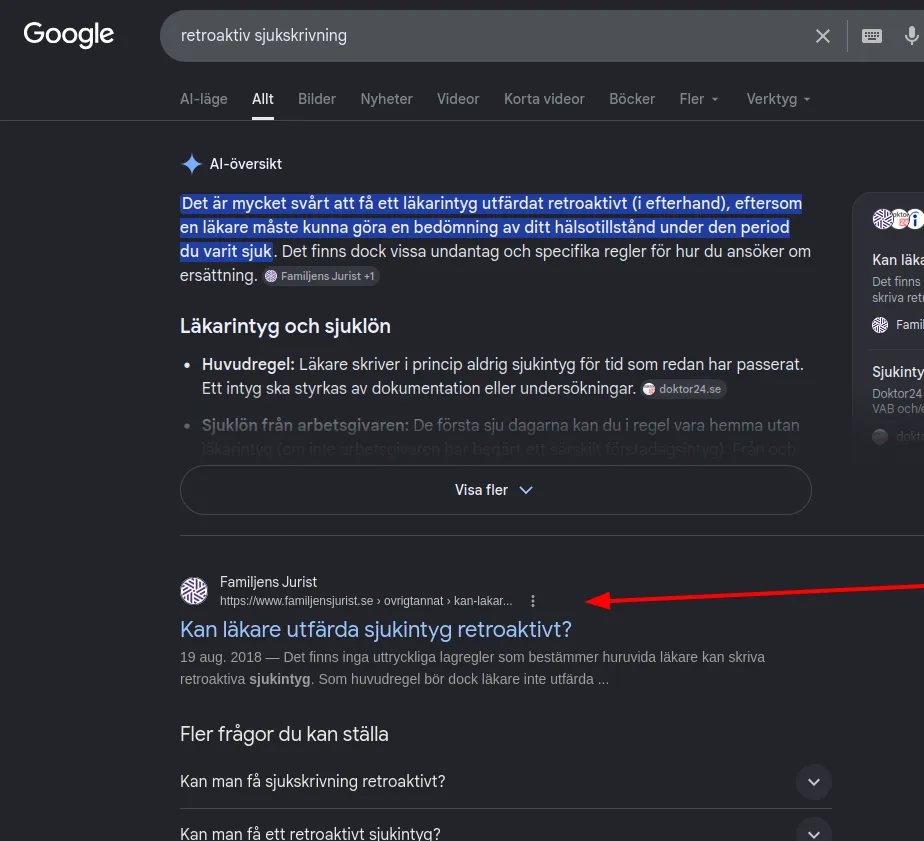Click the AI-översikt sparkle icon
Image resolution: width=924 pixels, height=841 pixels.
coord(192,164)
